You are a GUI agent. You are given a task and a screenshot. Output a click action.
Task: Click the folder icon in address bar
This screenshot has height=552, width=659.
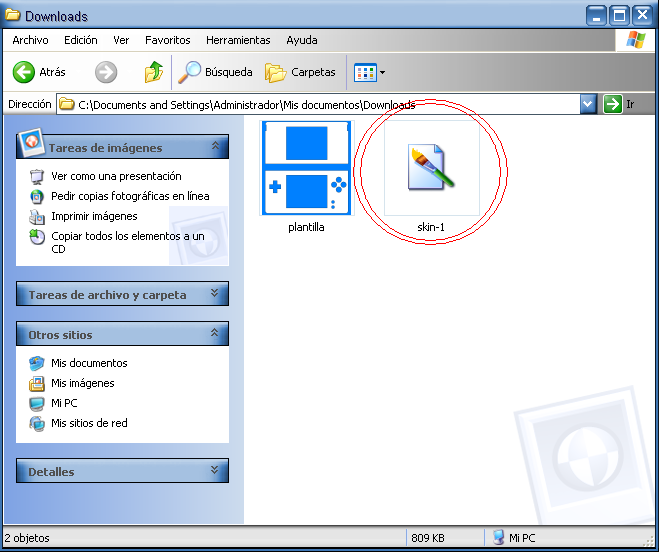[x=66, y=104]
